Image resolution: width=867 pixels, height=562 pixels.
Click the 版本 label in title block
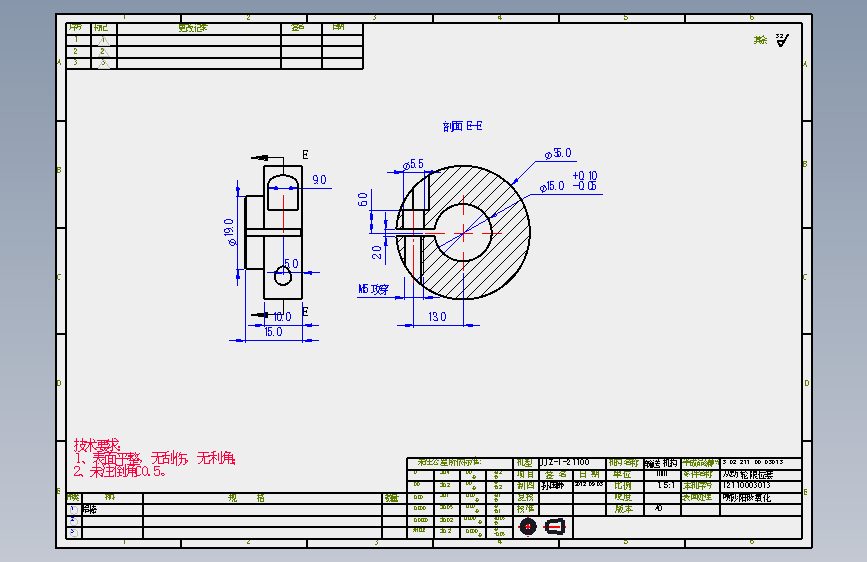623,509
